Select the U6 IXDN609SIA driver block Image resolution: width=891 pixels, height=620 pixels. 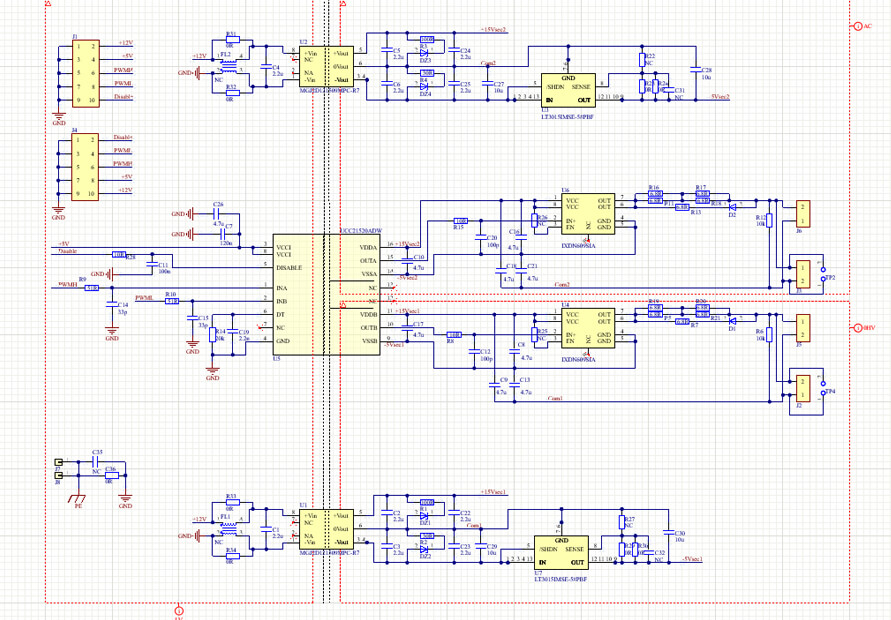(588, 214)
